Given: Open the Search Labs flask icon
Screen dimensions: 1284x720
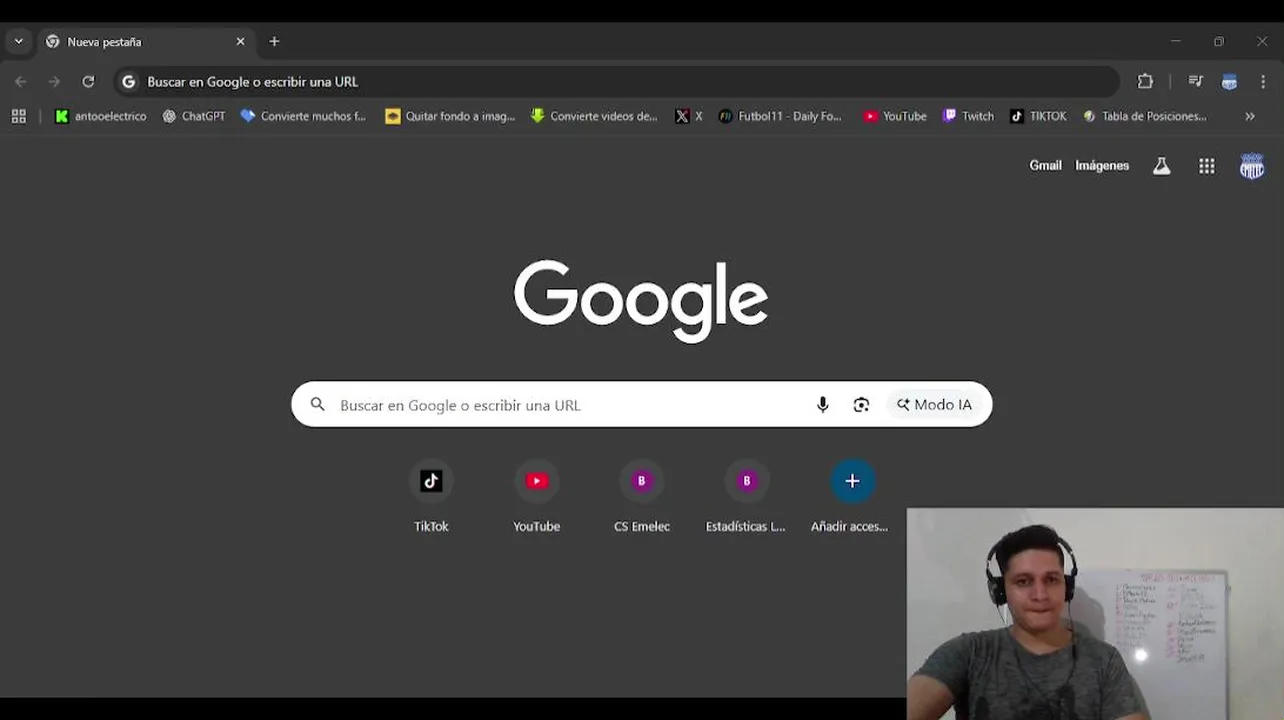Looking at the screenshot, I should click(x=1161, y=166).
